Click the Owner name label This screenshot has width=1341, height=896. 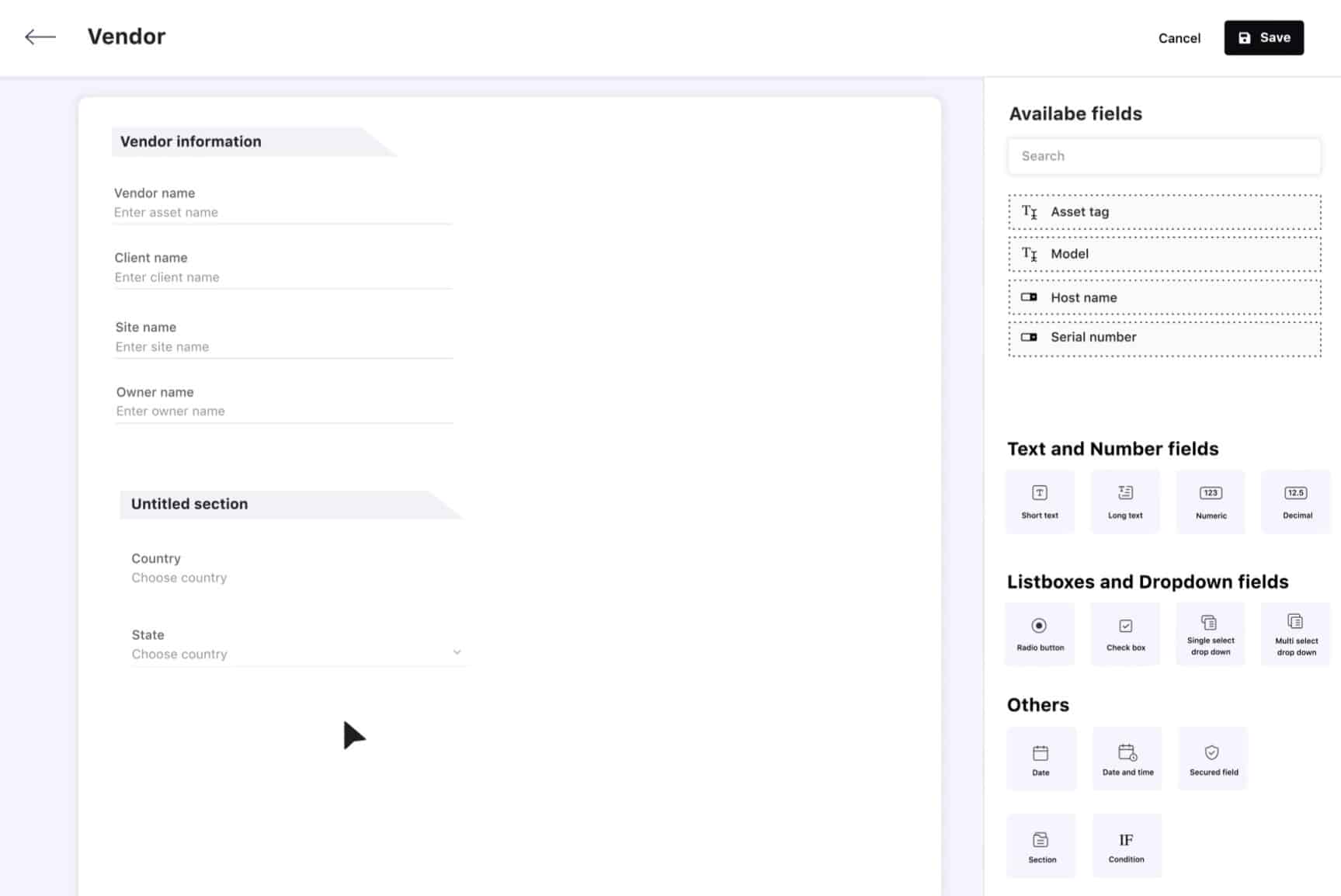[155, 392]
